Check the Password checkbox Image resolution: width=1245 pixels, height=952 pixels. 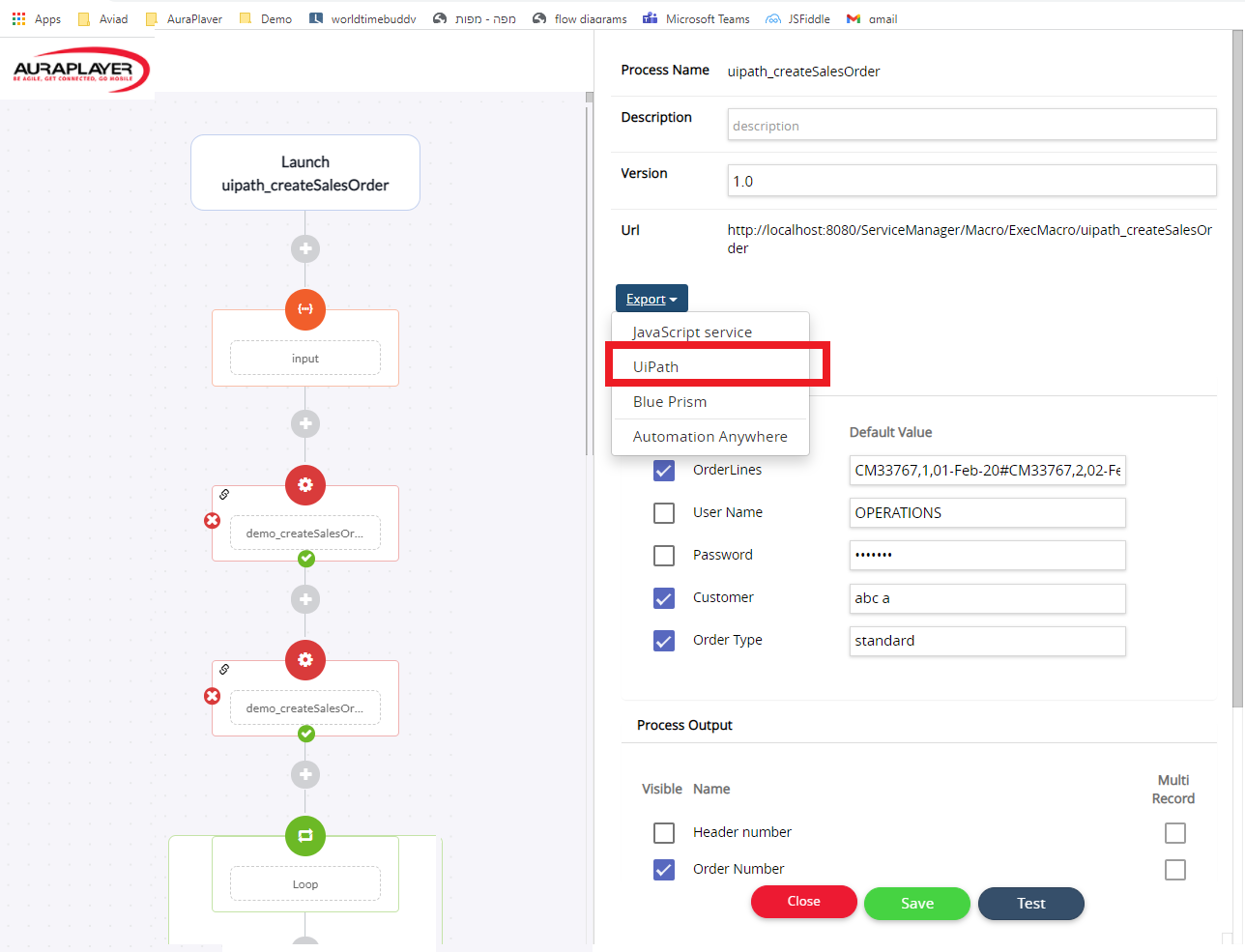[664, 555]
